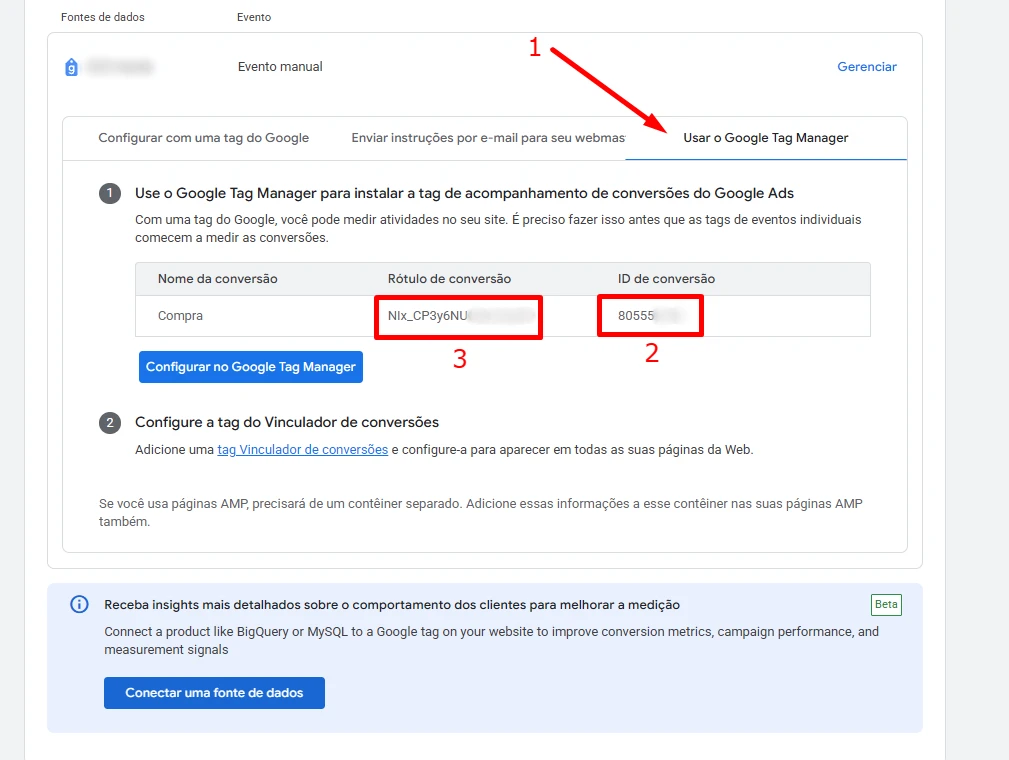The image size is (1009, 760).
Task: Click the 'Evento' column label
Action: pos(254,17)
